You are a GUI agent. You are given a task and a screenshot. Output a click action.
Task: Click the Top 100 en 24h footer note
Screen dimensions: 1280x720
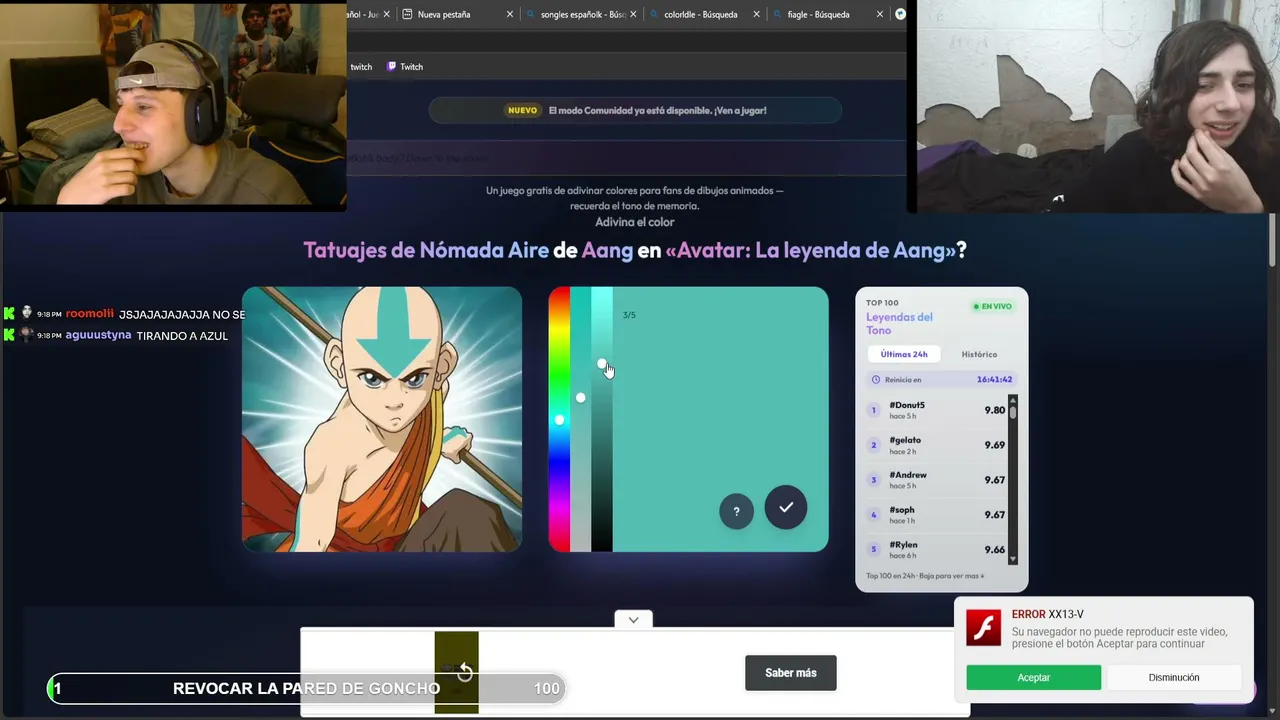[x=925, y=576]
